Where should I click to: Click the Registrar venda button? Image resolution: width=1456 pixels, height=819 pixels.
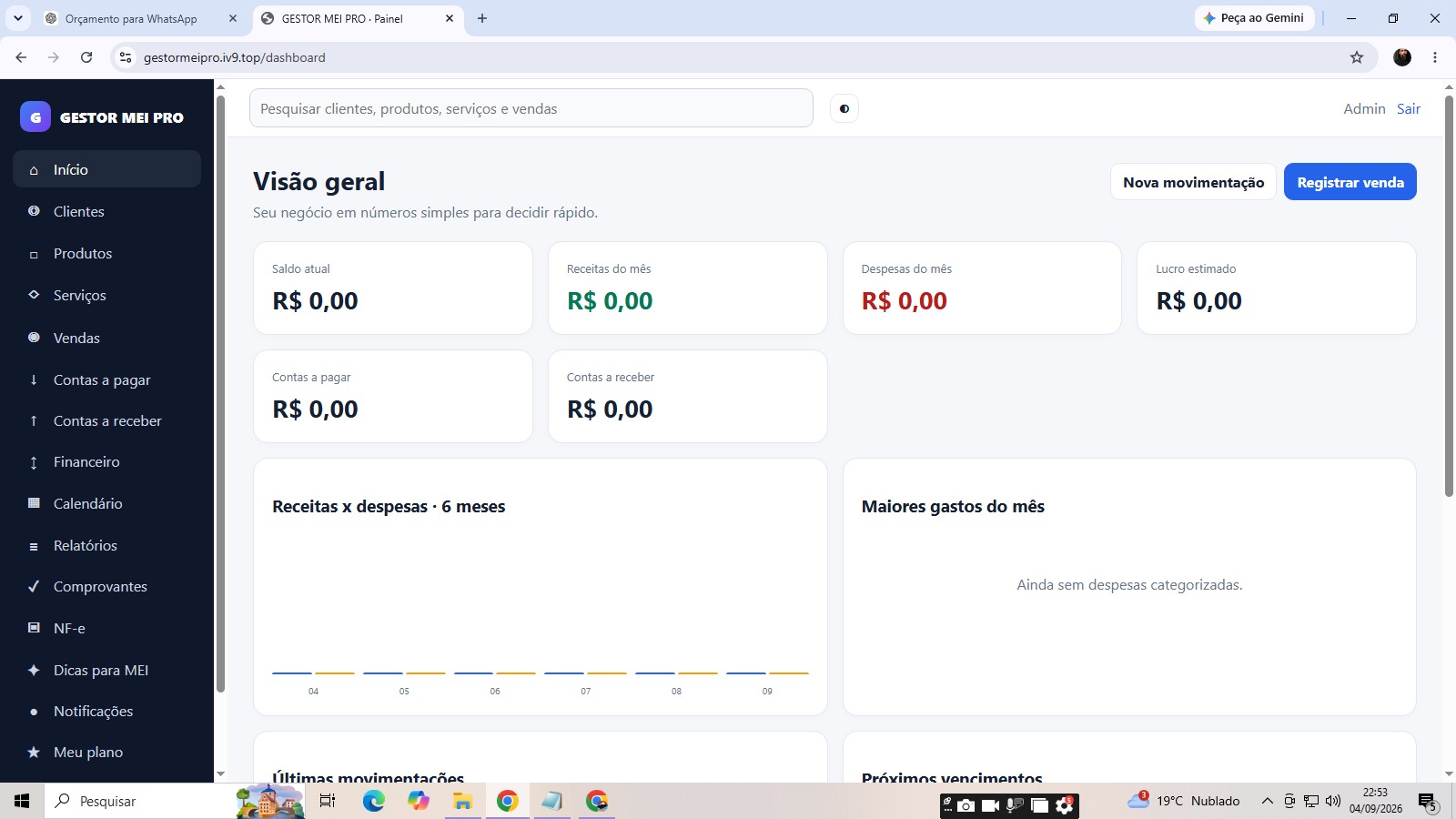(1350, 182)
